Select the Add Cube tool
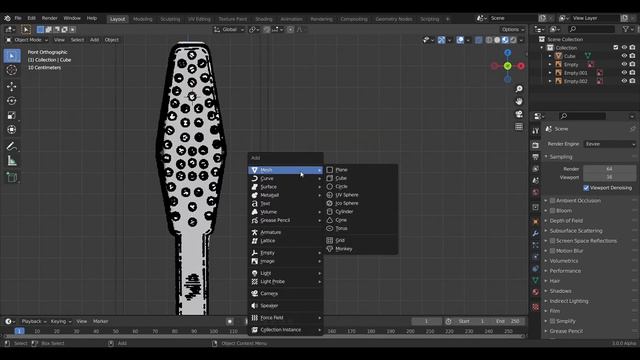640x360 pixels. point(12,177)
